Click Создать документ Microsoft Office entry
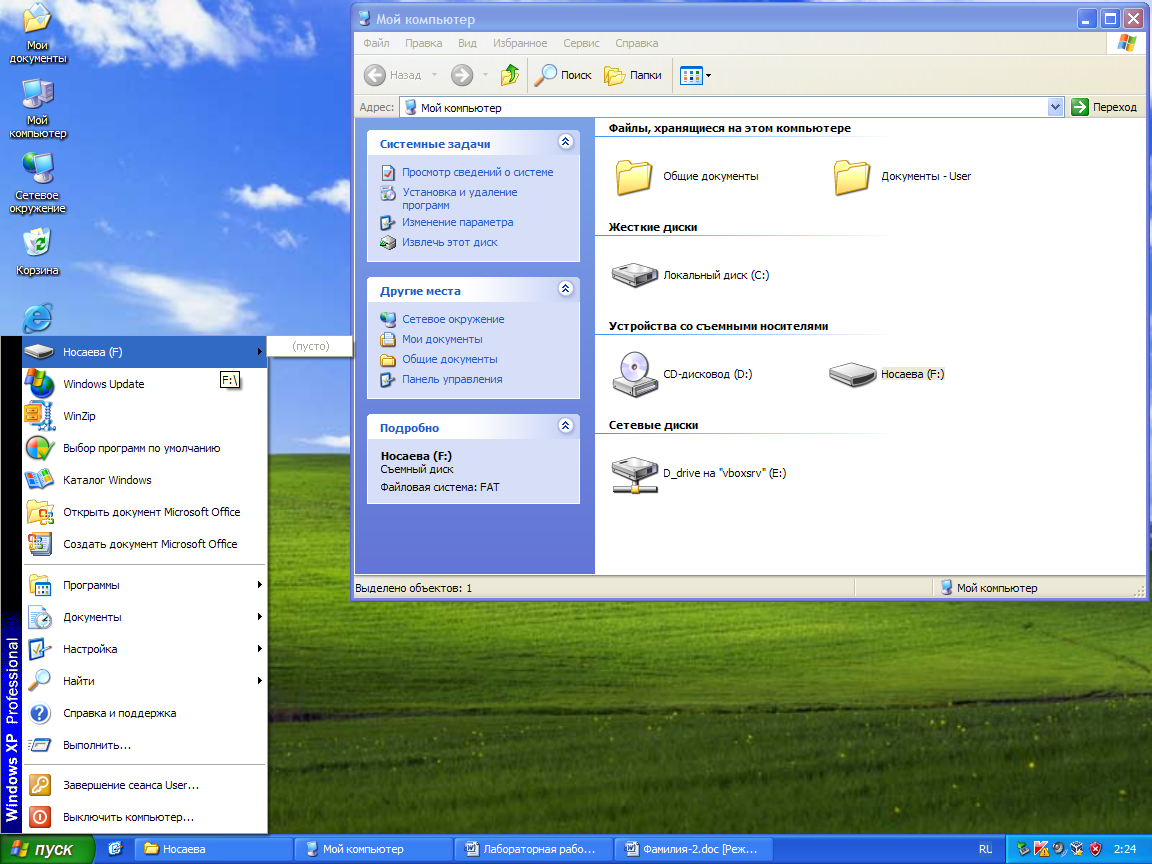This screenshot has width=1152, height=864. [145, 544]
